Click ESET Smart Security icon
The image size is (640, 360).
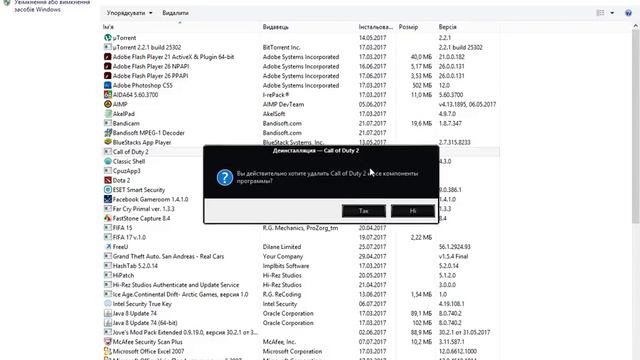tap(108, 190)
